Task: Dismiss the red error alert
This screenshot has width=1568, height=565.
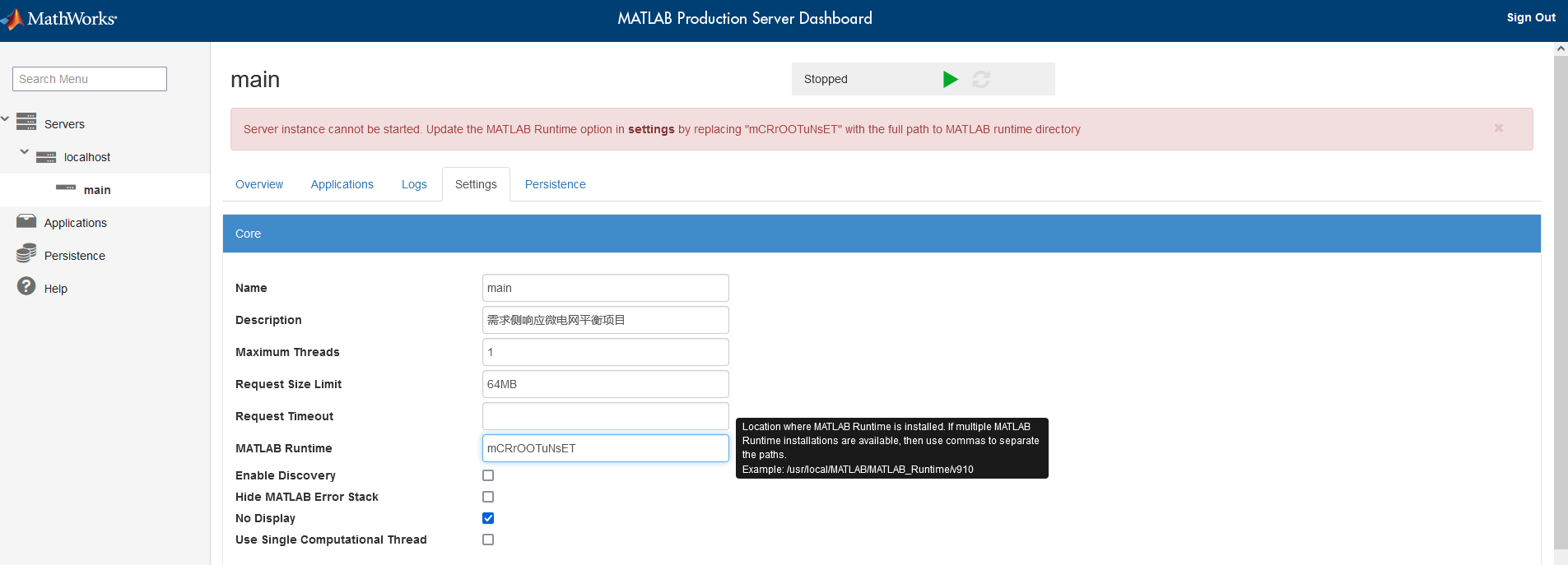Action: (1499, 128)
